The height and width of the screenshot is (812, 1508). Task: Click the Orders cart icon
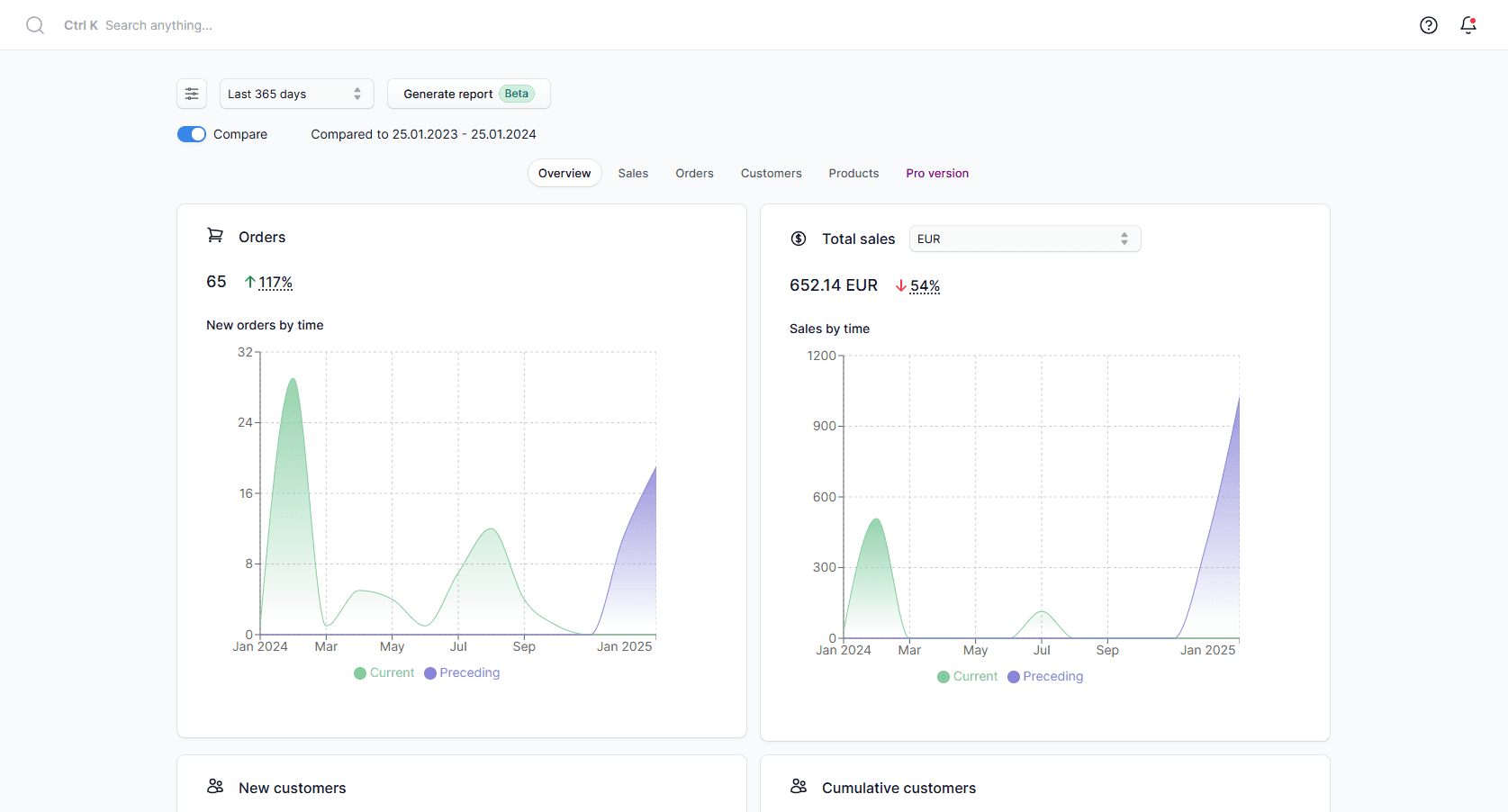coord(215,236)
